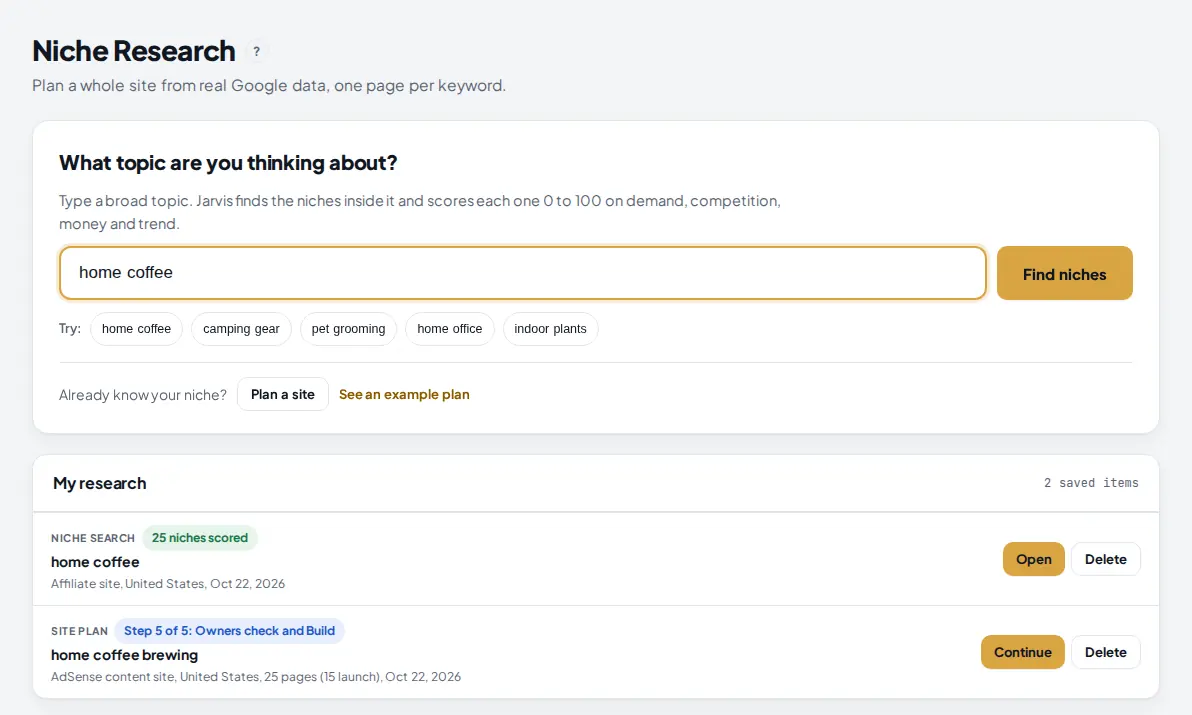Image resolution: width=1192 pixels, height=715 pixels.
Task: Click the home coffee brewing title
Action: pos(125,655)
